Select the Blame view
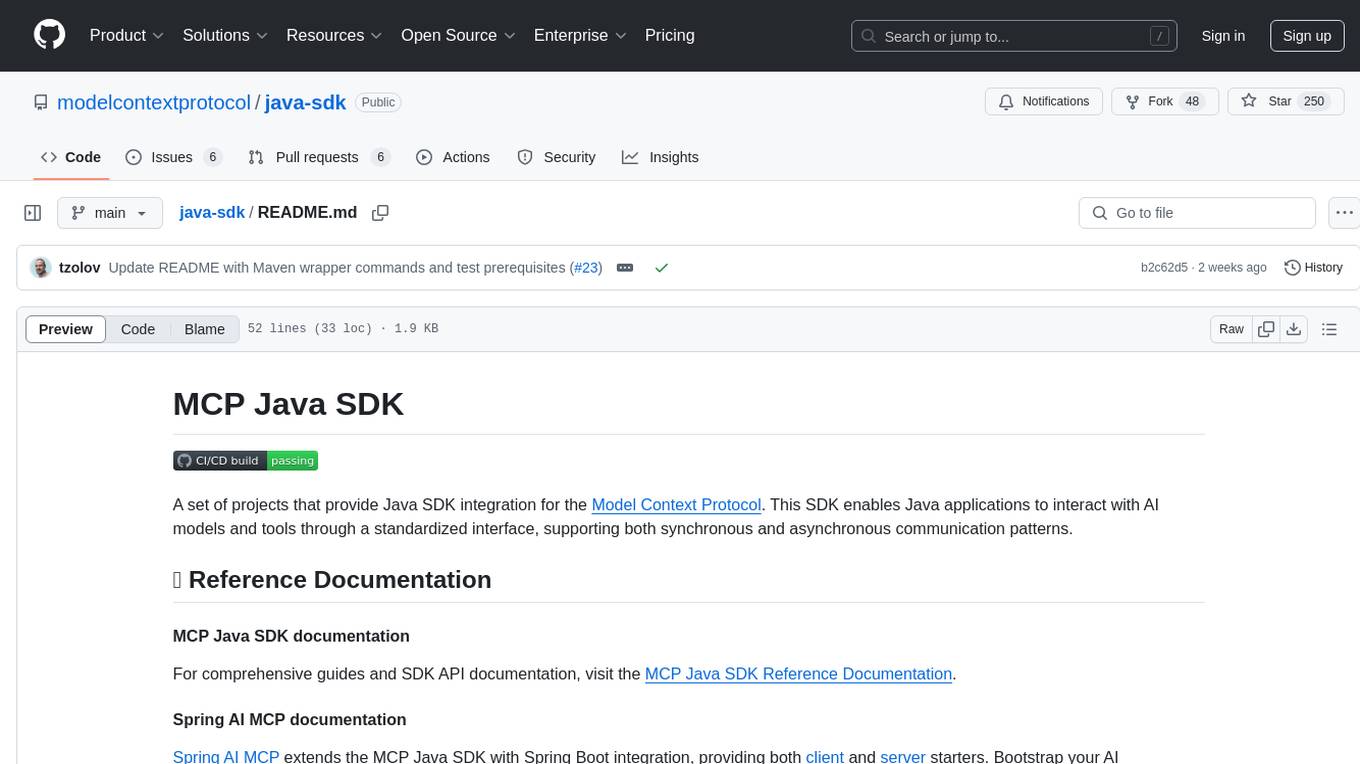Image resolution: width=1360 pixels, height=764 pixels. coord(205,329)
